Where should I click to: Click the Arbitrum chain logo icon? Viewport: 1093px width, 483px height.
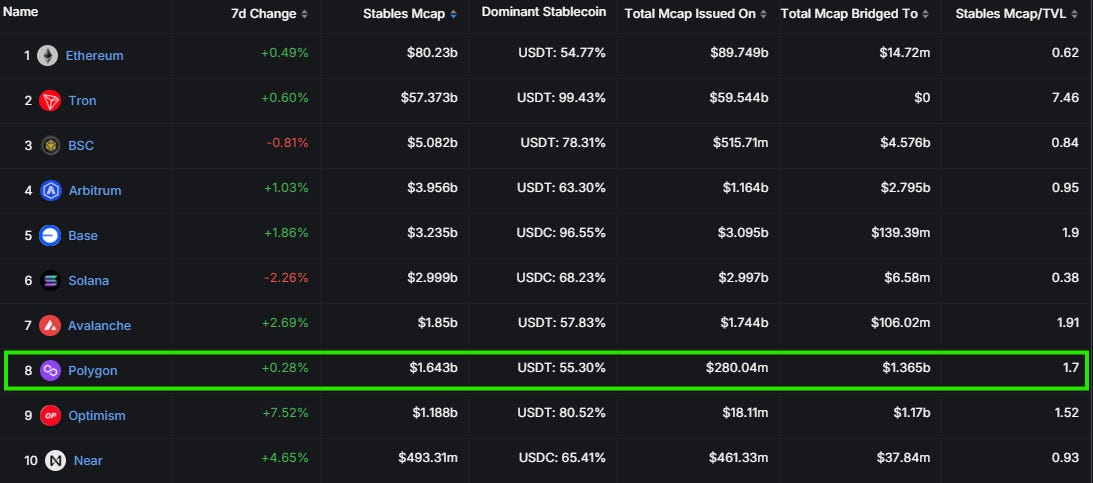pos(50,191)
